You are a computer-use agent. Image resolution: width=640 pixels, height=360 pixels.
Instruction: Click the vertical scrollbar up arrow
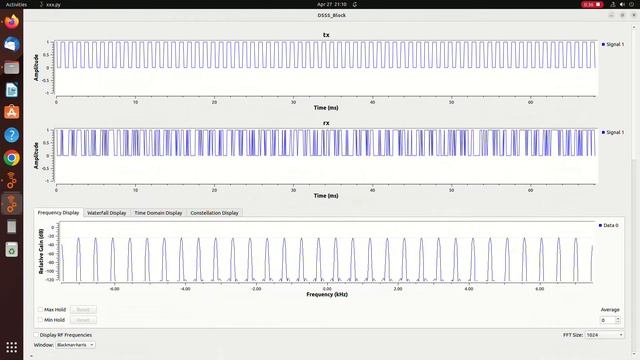[x=634, y=27]
